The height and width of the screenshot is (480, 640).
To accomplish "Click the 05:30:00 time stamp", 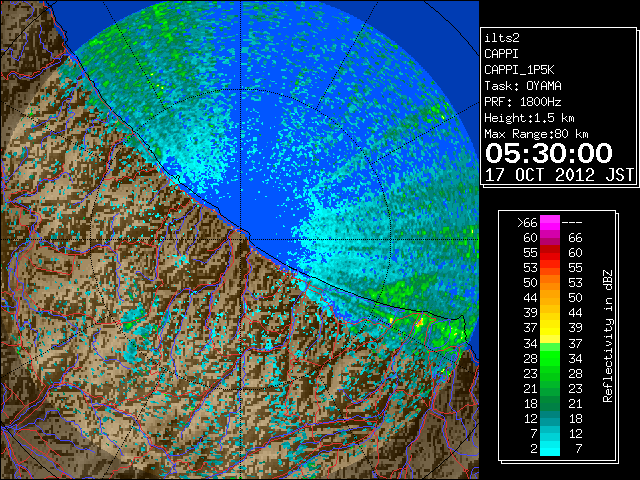I will [x=549, y=153].
